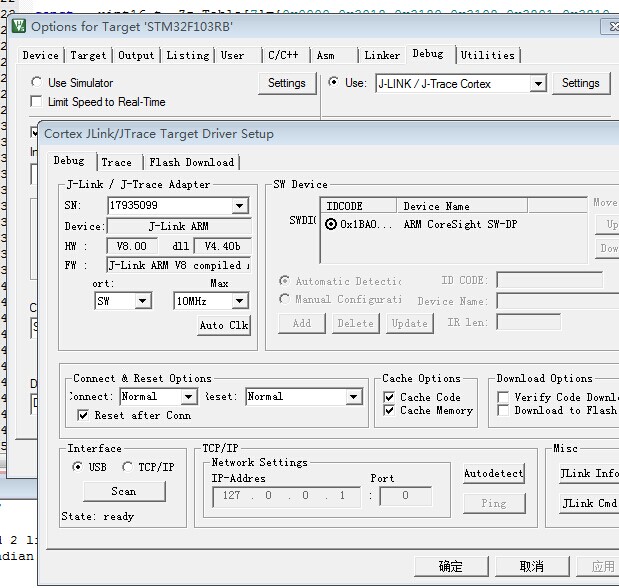Screen dimensions: 619x588
Task: Open JLink Cmd
Action: coord(589,503)
